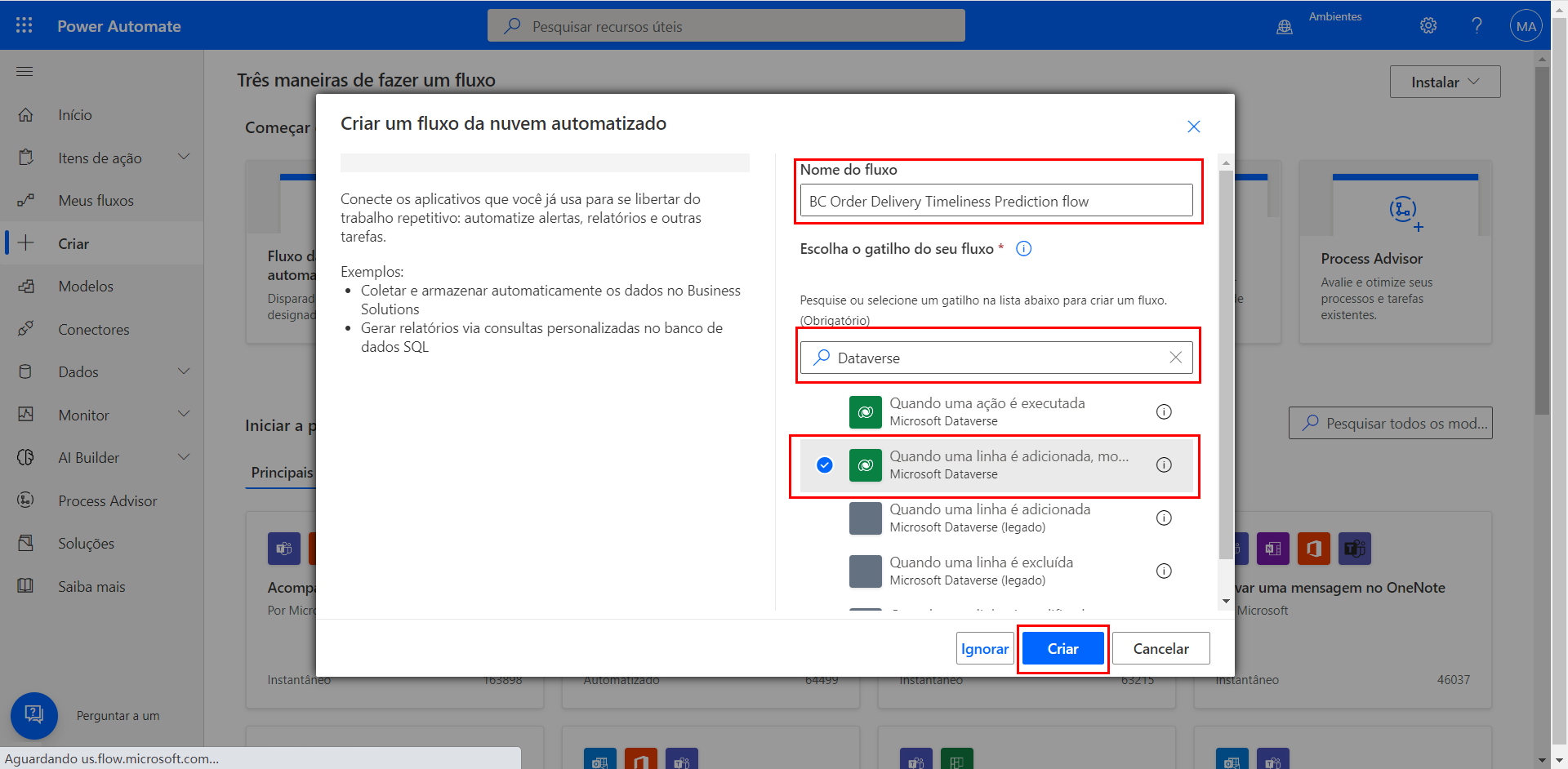Click the Início home icon in sidebar
The height and width of the screenshot is (769, 1568).
(26, 115)
